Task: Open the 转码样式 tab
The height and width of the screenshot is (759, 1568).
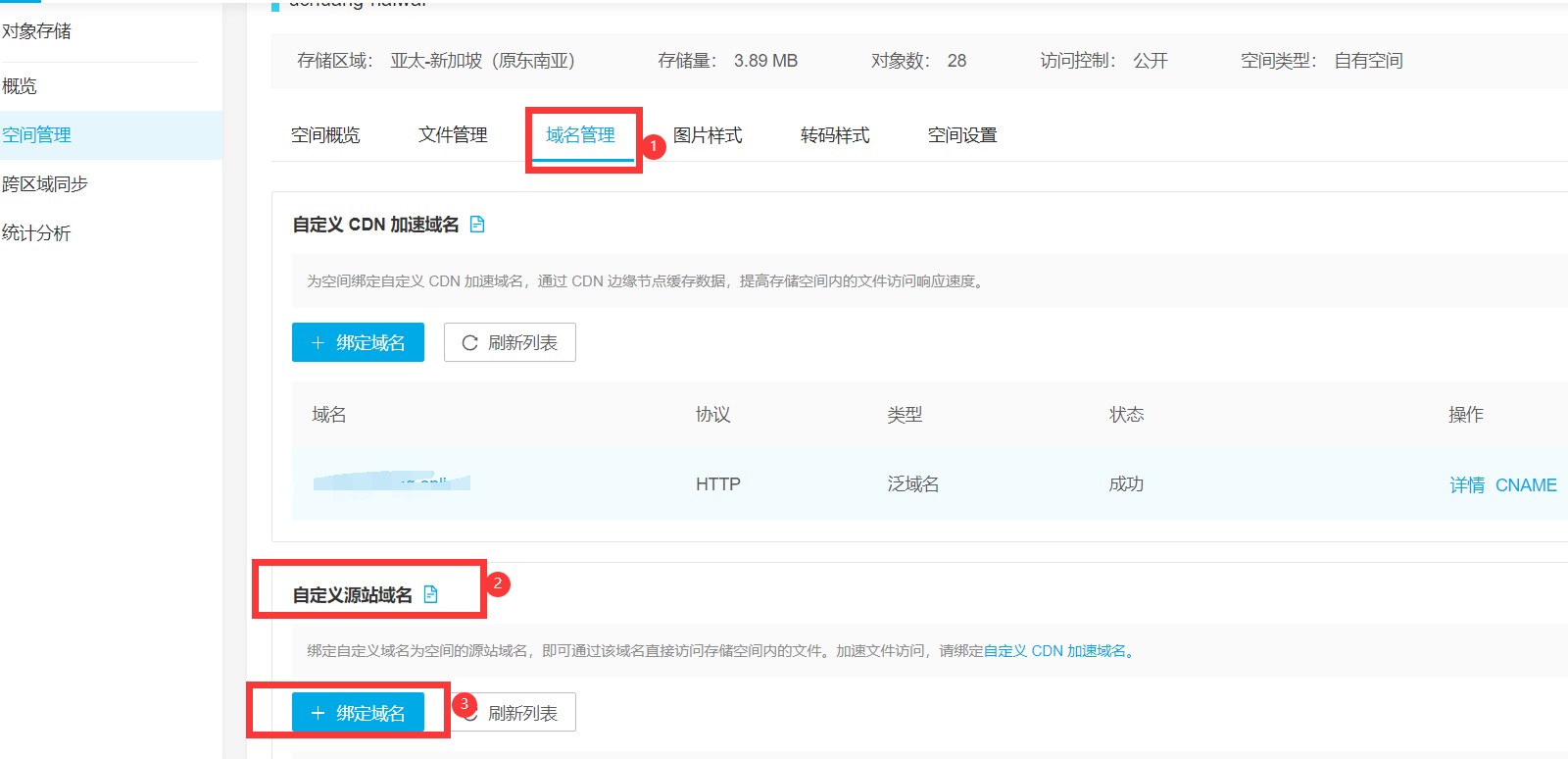Action: 835,135
